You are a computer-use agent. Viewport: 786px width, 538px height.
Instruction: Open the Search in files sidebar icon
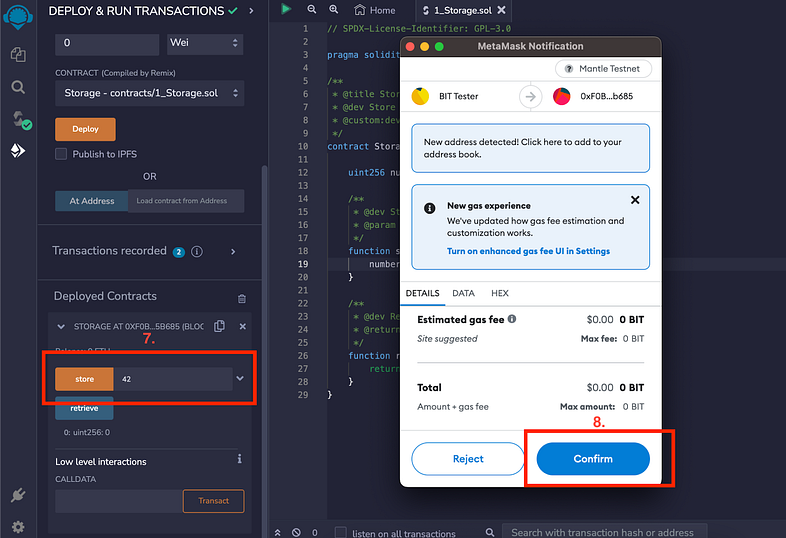point(18,87)
